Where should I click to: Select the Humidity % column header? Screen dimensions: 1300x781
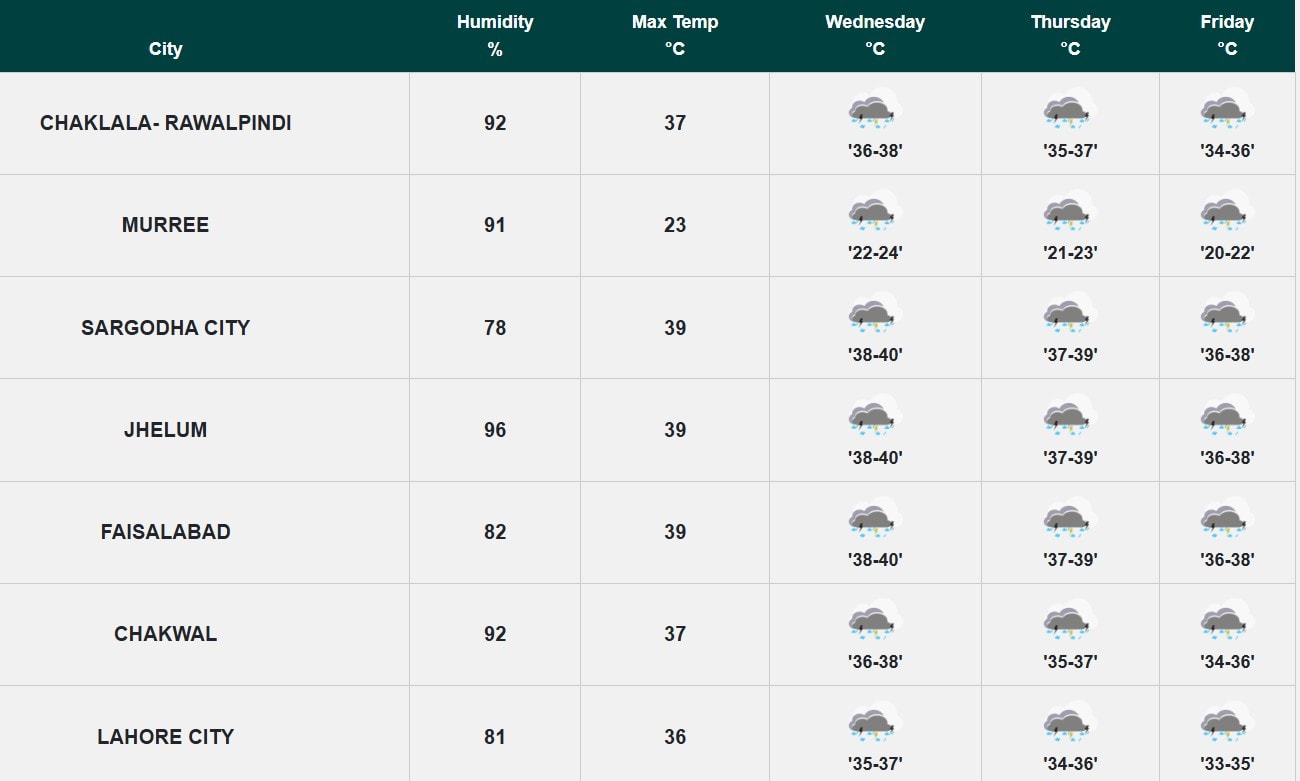495,35
